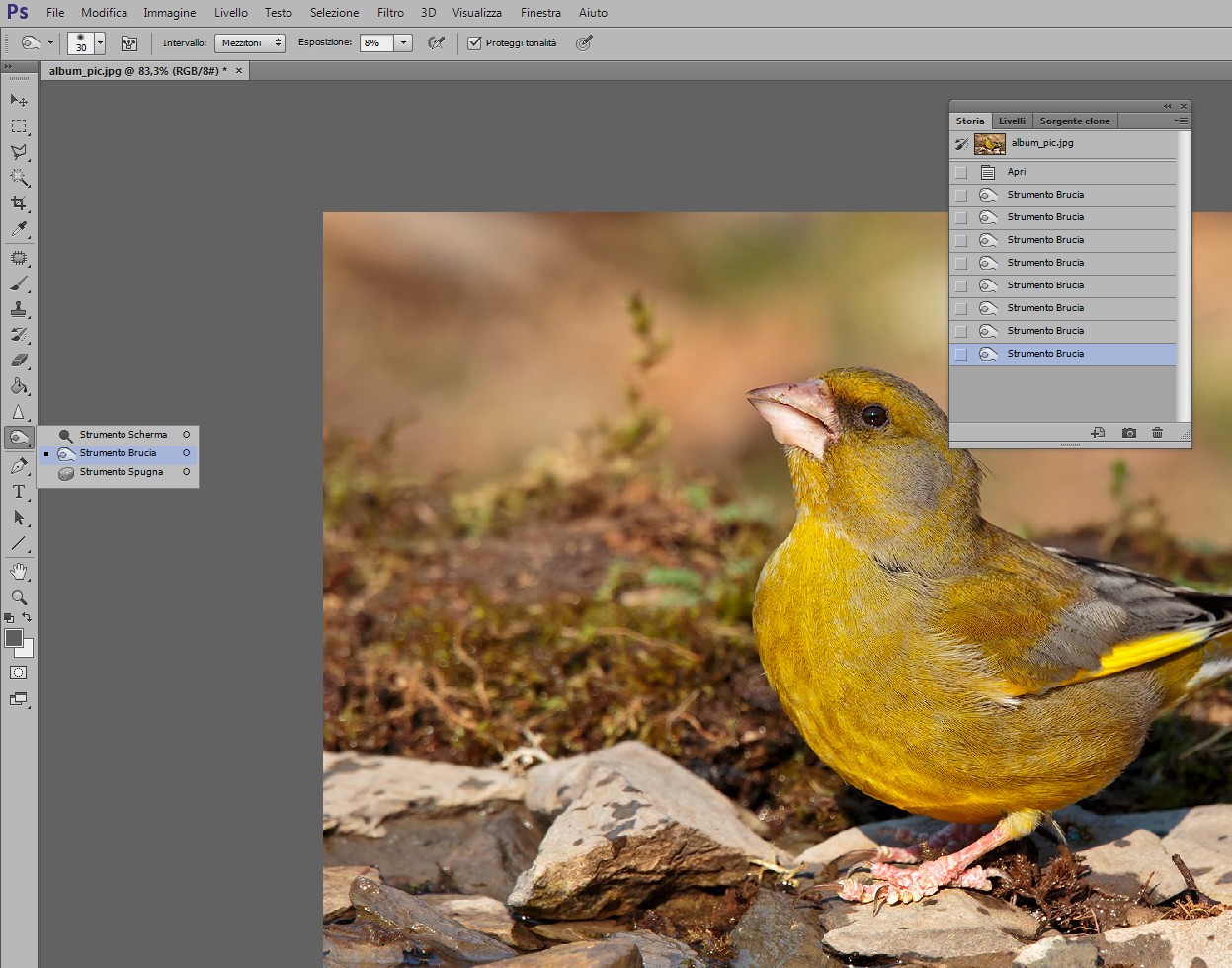This screenshot has width=1232, height=968.
Task: Click history brush source icon beside snapshot
Action: (x=961, y=144)
